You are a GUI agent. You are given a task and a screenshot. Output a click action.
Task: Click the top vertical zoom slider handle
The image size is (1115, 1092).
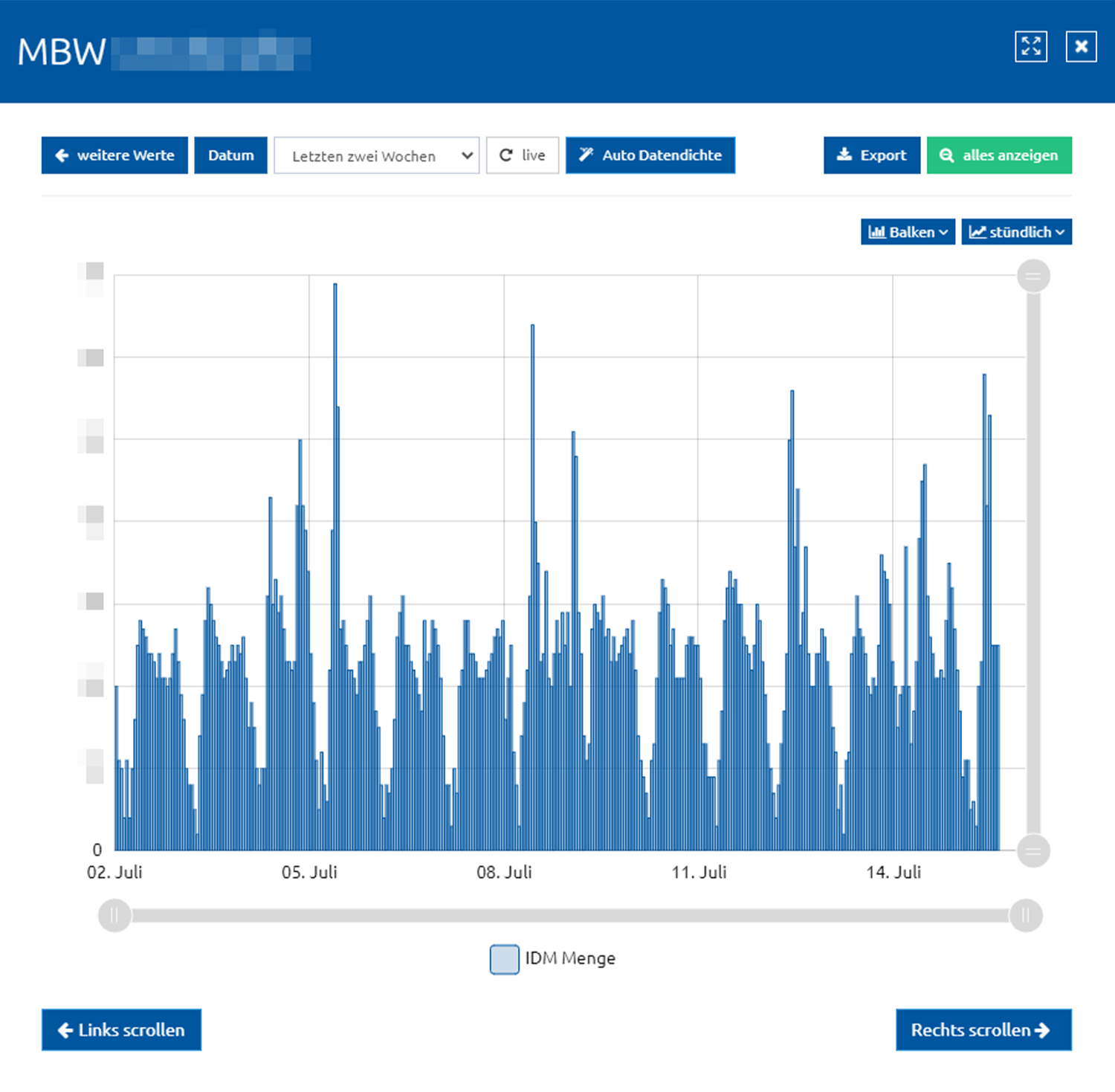tap(1033, 277)
